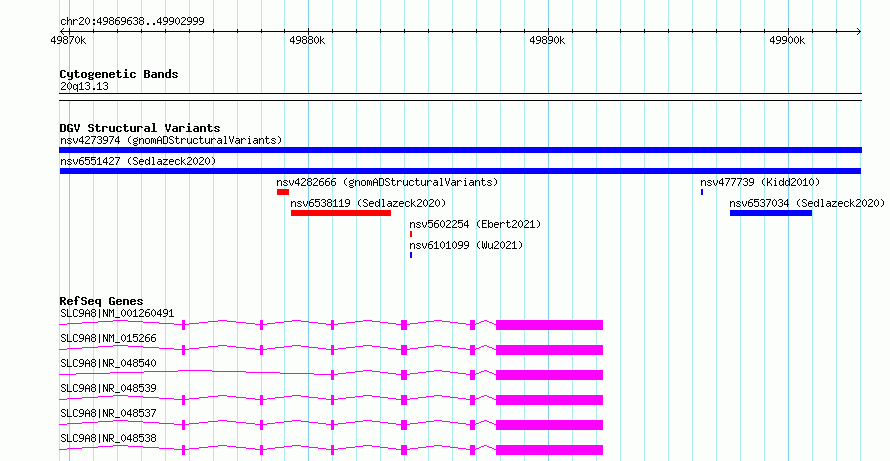Click the 49880k ruler label
The height and width of the screenshot is (461, 890).
pos(307,40)
